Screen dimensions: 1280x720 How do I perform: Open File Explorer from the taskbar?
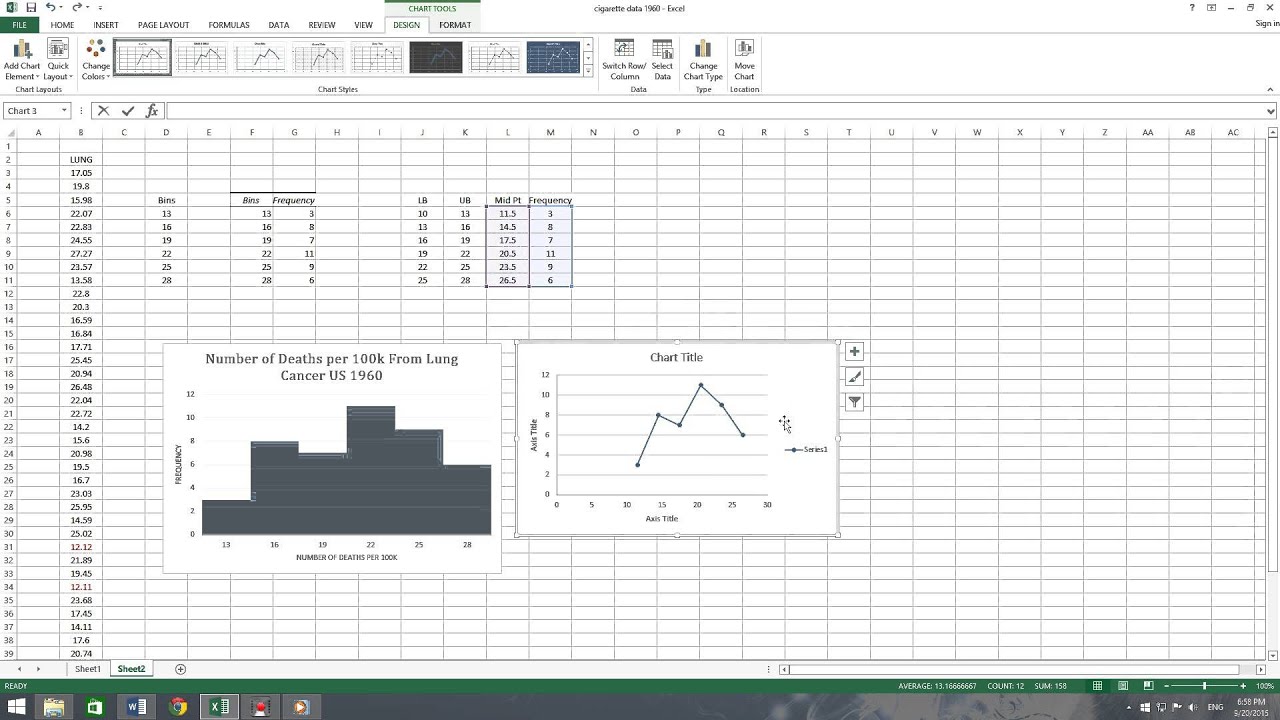point(54,707)
